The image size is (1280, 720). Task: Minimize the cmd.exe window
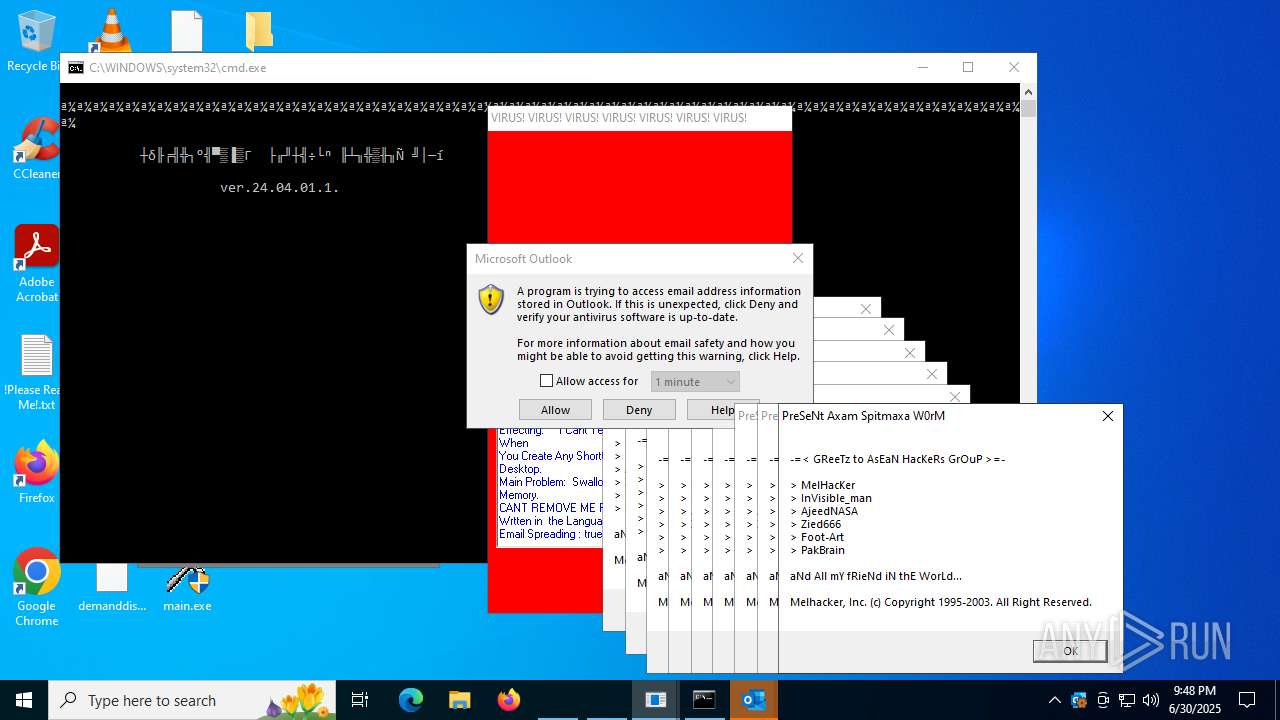click(x=921, y=68)
